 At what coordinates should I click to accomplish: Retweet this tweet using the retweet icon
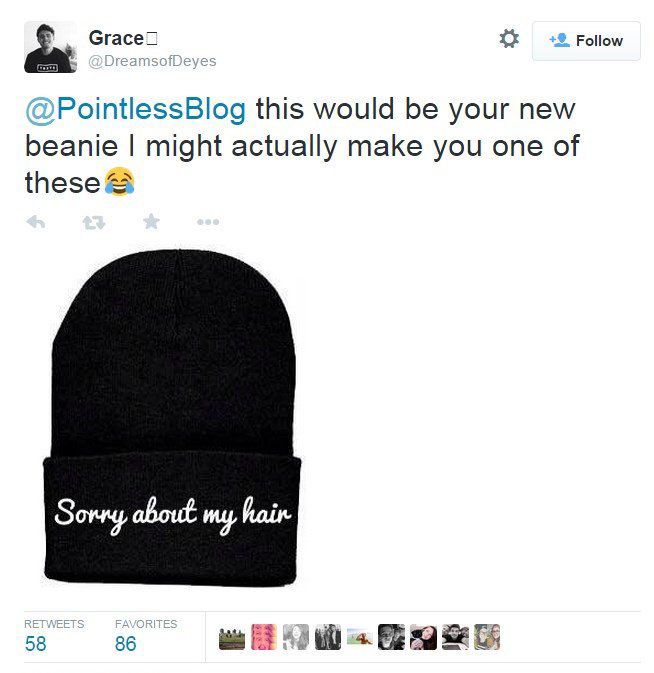pyautogui.click(x=94, y=222)
